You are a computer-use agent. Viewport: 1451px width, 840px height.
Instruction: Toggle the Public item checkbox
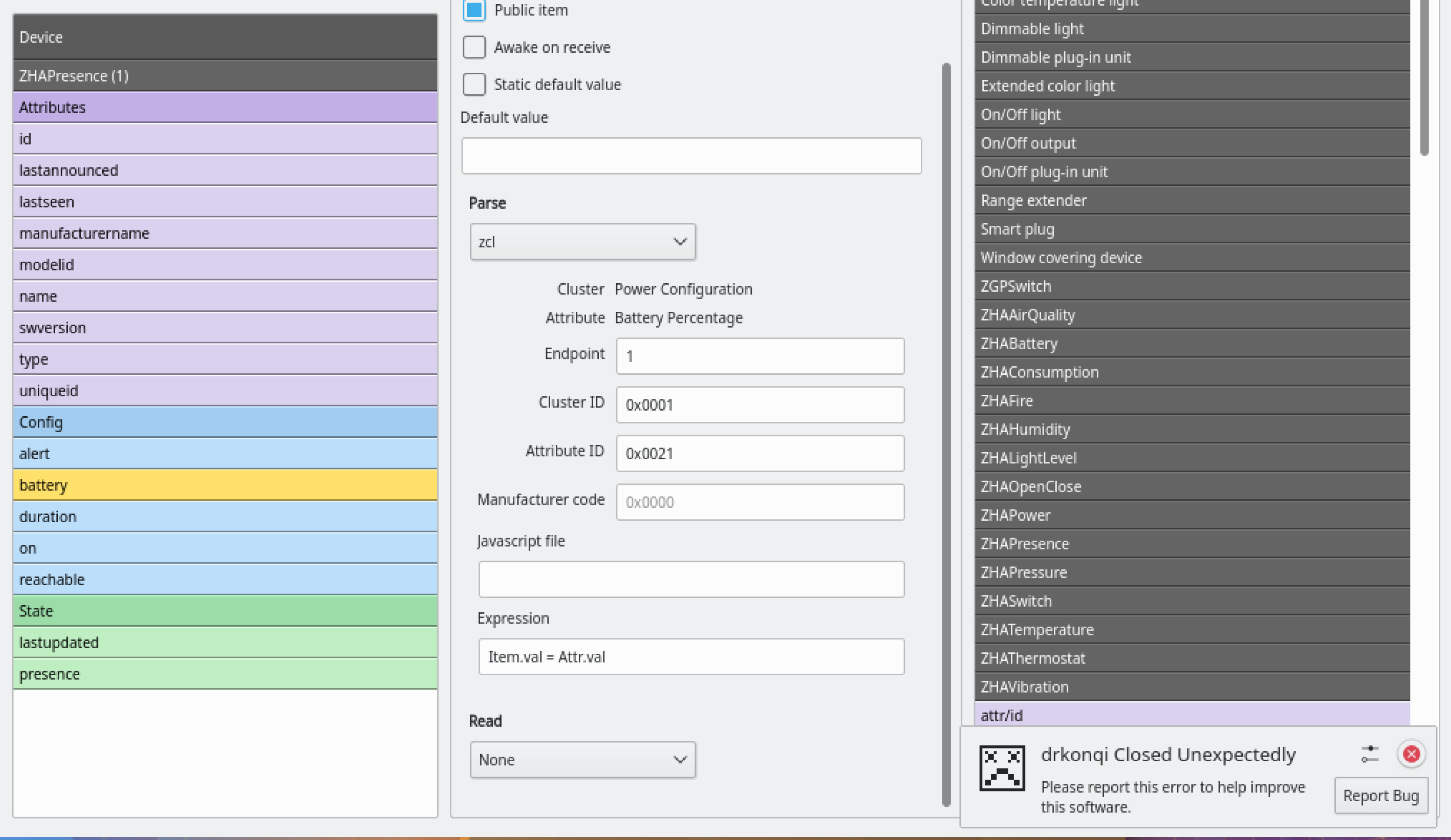pyautogui.click(x=474, y=10)
